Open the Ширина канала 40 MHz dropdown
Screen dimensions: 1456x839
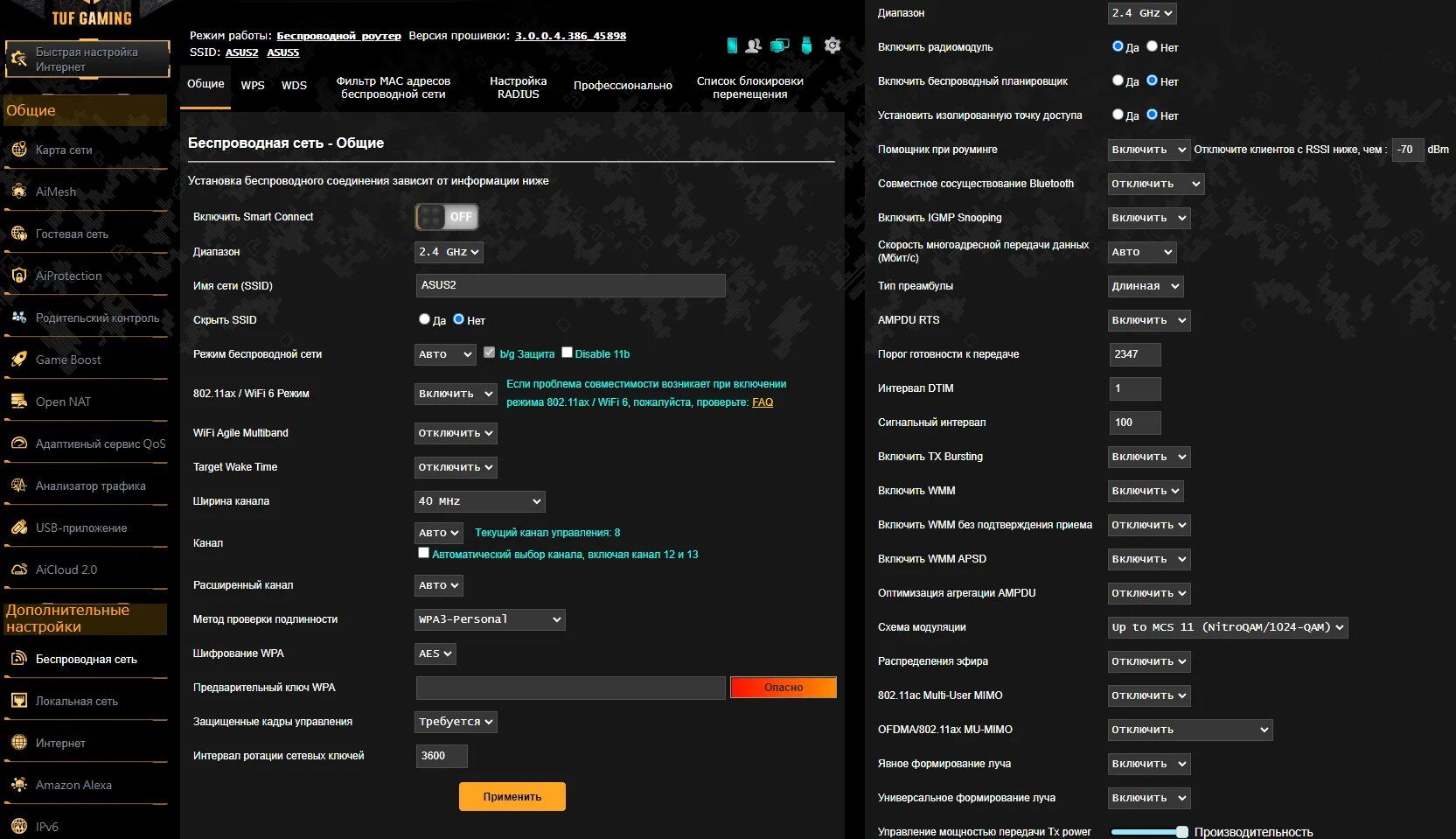pos(480,501)
